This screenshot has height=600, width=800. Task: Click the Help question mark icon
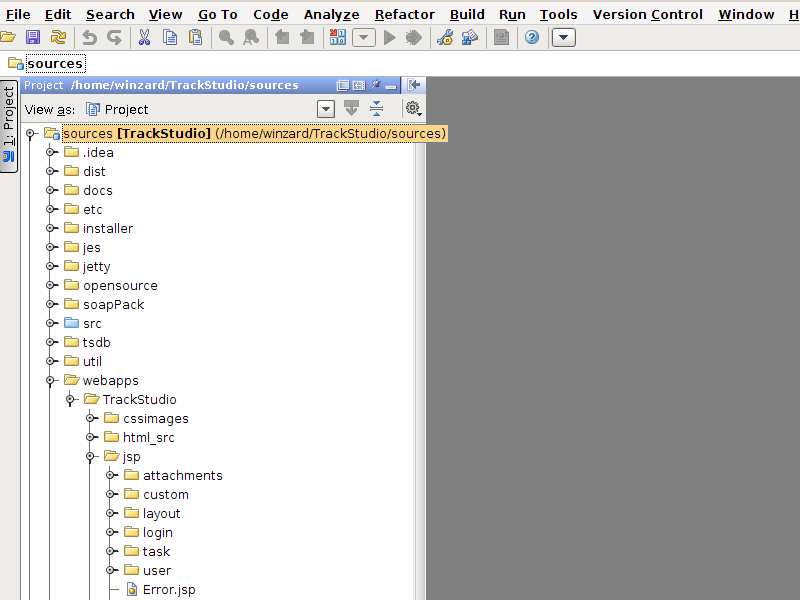point(532,37)
